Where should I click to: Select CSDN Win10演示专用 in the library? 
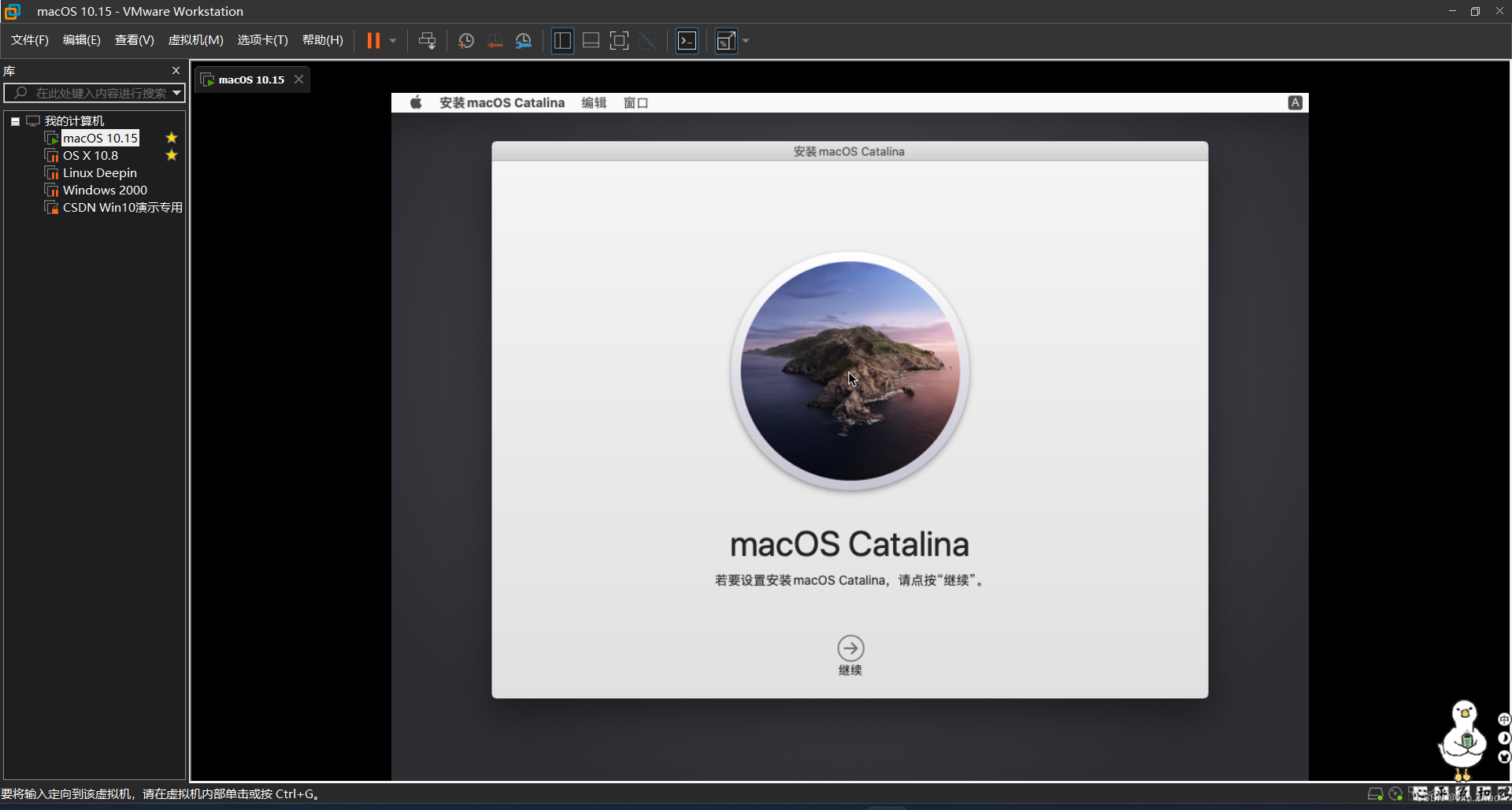(x=123, y=208)
